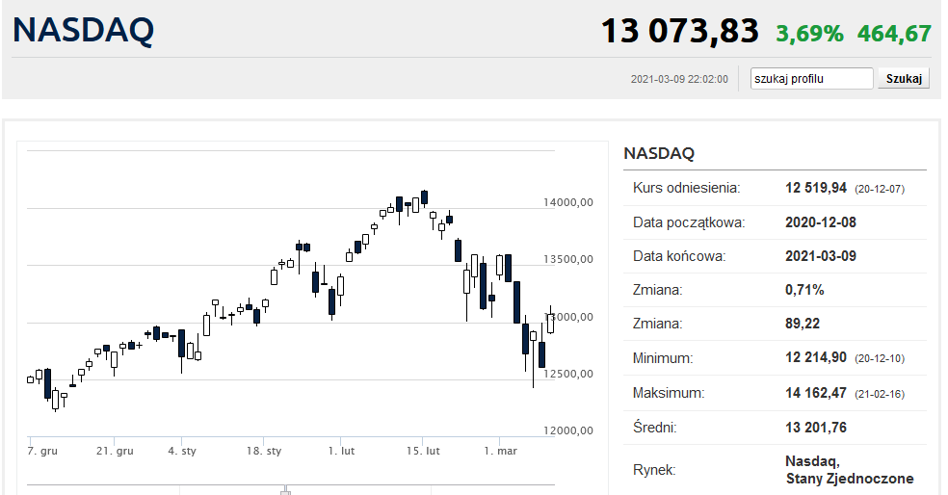Click the last white candlestick on the chart
The image size is (948, 495).
pos(550,322)
